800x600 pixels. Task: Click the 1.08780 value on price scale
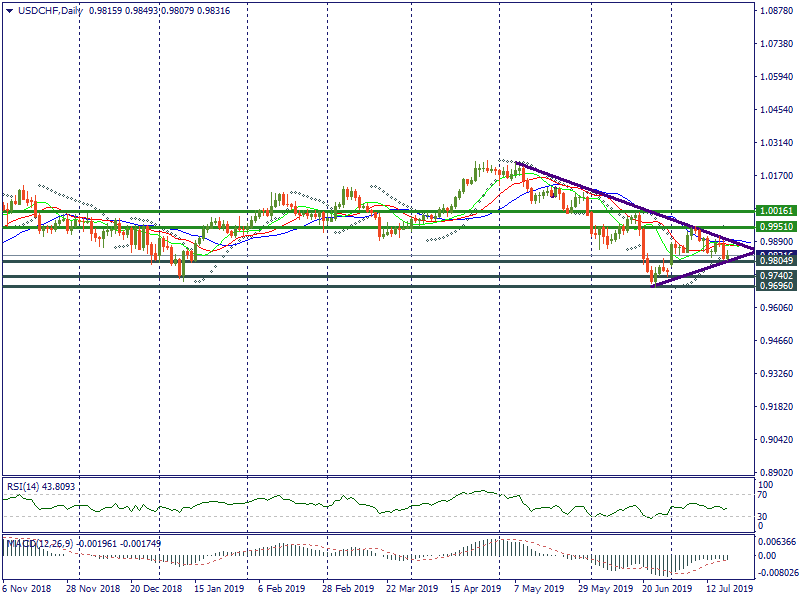777,11
